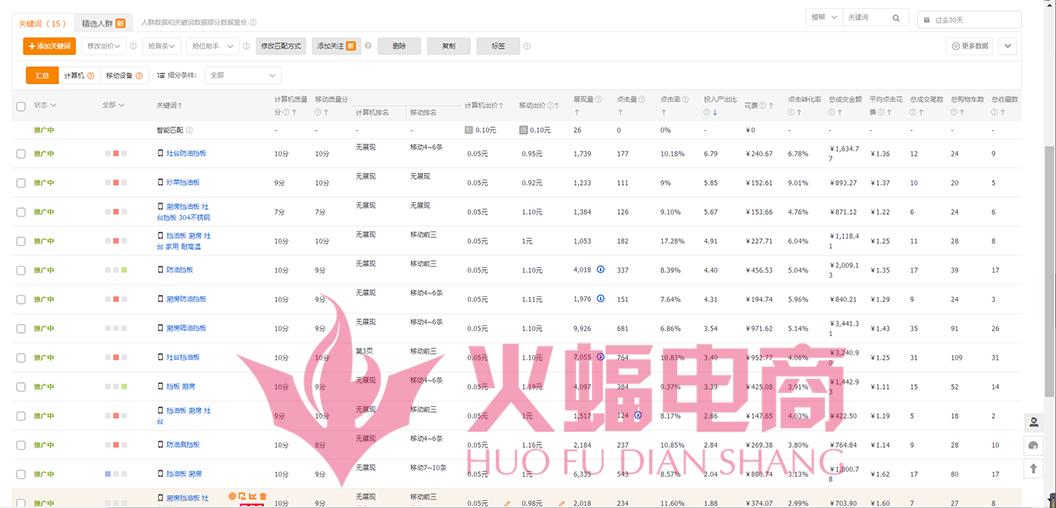The height and width of the screenshot is (508, 1056).
Task: Click the mobile phone icon beside 防油挡板
Action: coord(160,269)
